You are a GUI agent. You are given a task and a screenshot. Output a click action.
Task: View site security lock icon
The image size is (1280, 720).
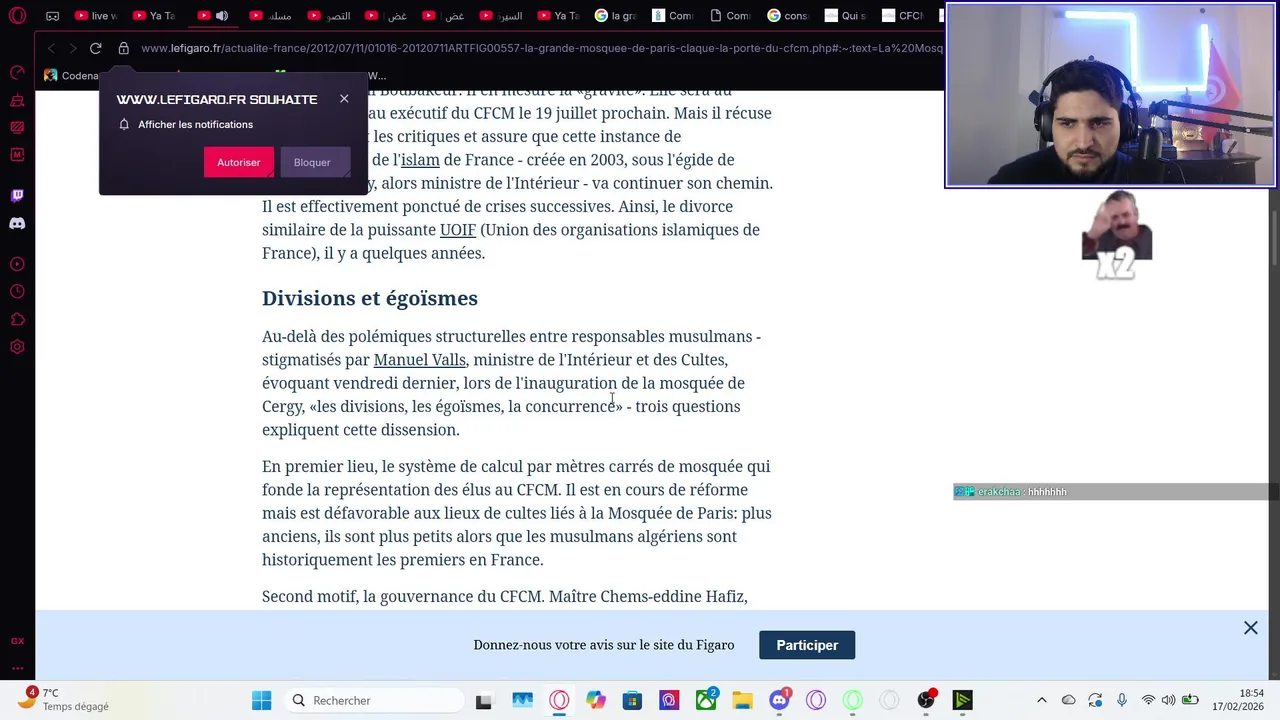click(124, 48)
